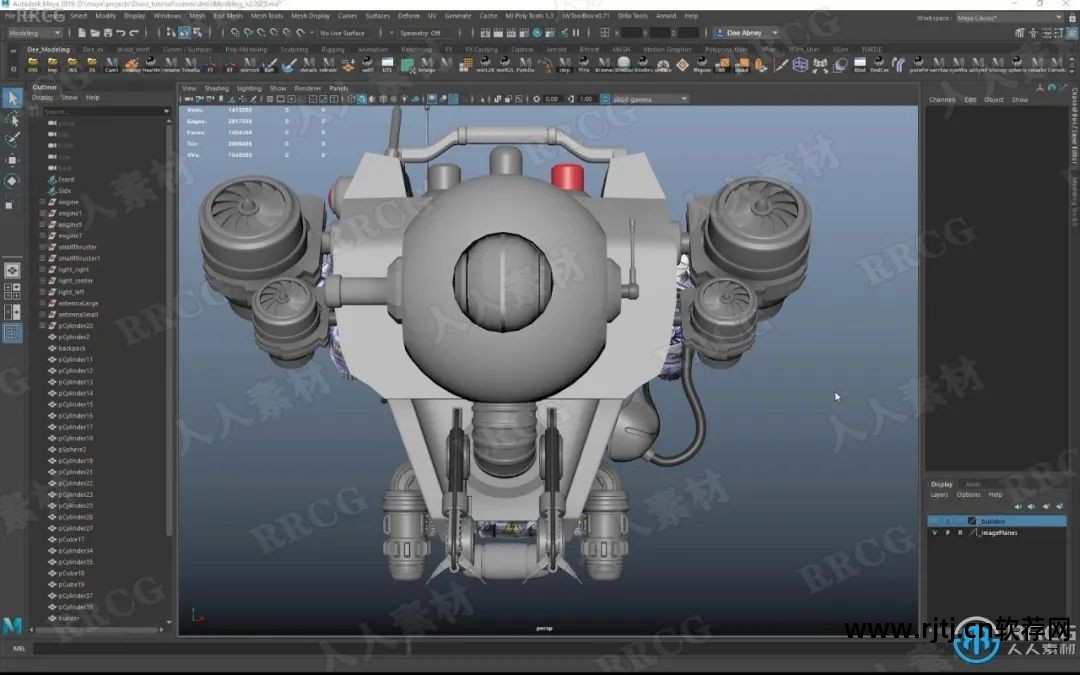Open the Modeling menu set dropdown

(x=35, y=33)
